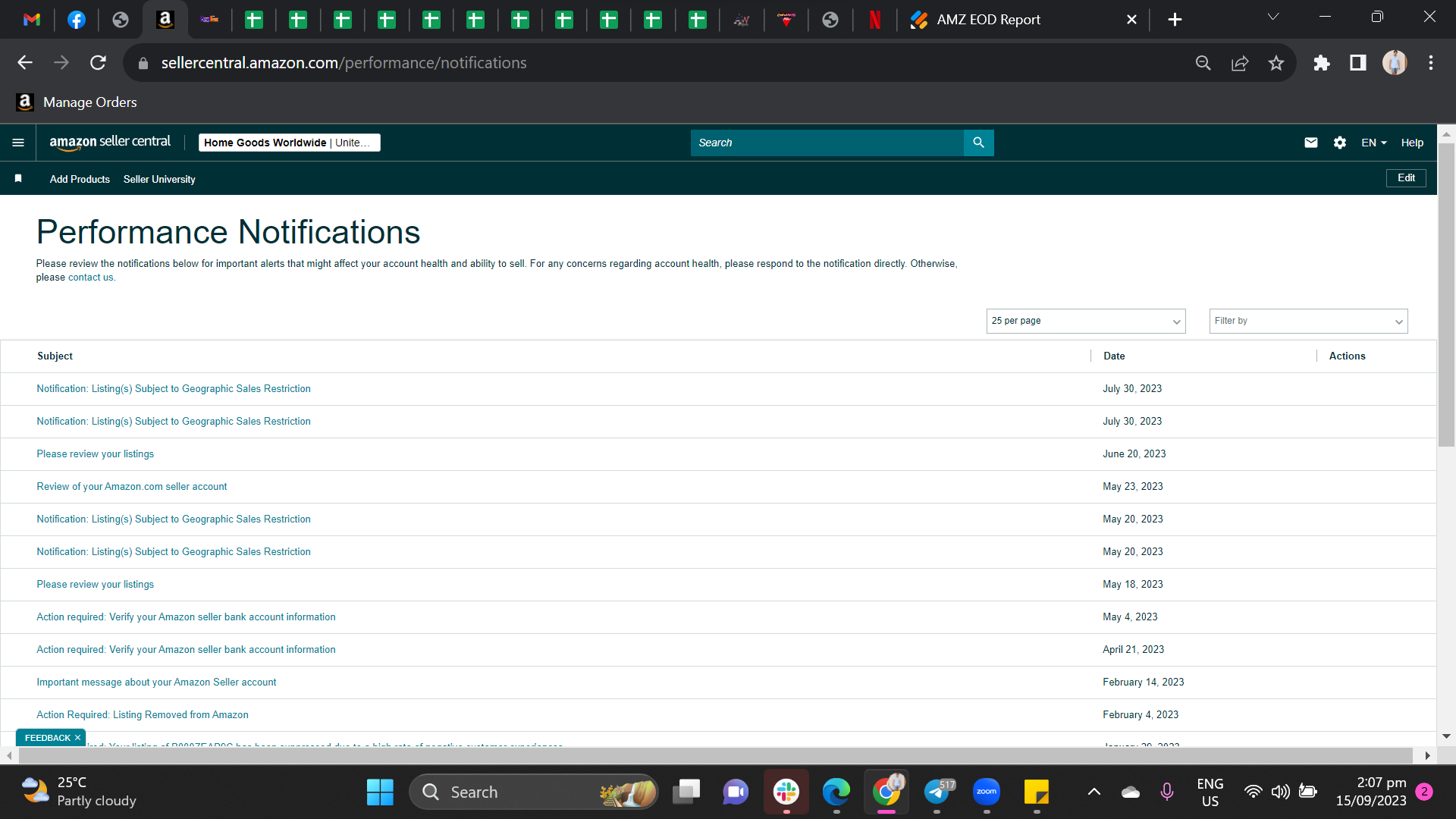Open the Chrome profile avatar
This screenshot has width=1456, height=819.
pos(1395,63)
